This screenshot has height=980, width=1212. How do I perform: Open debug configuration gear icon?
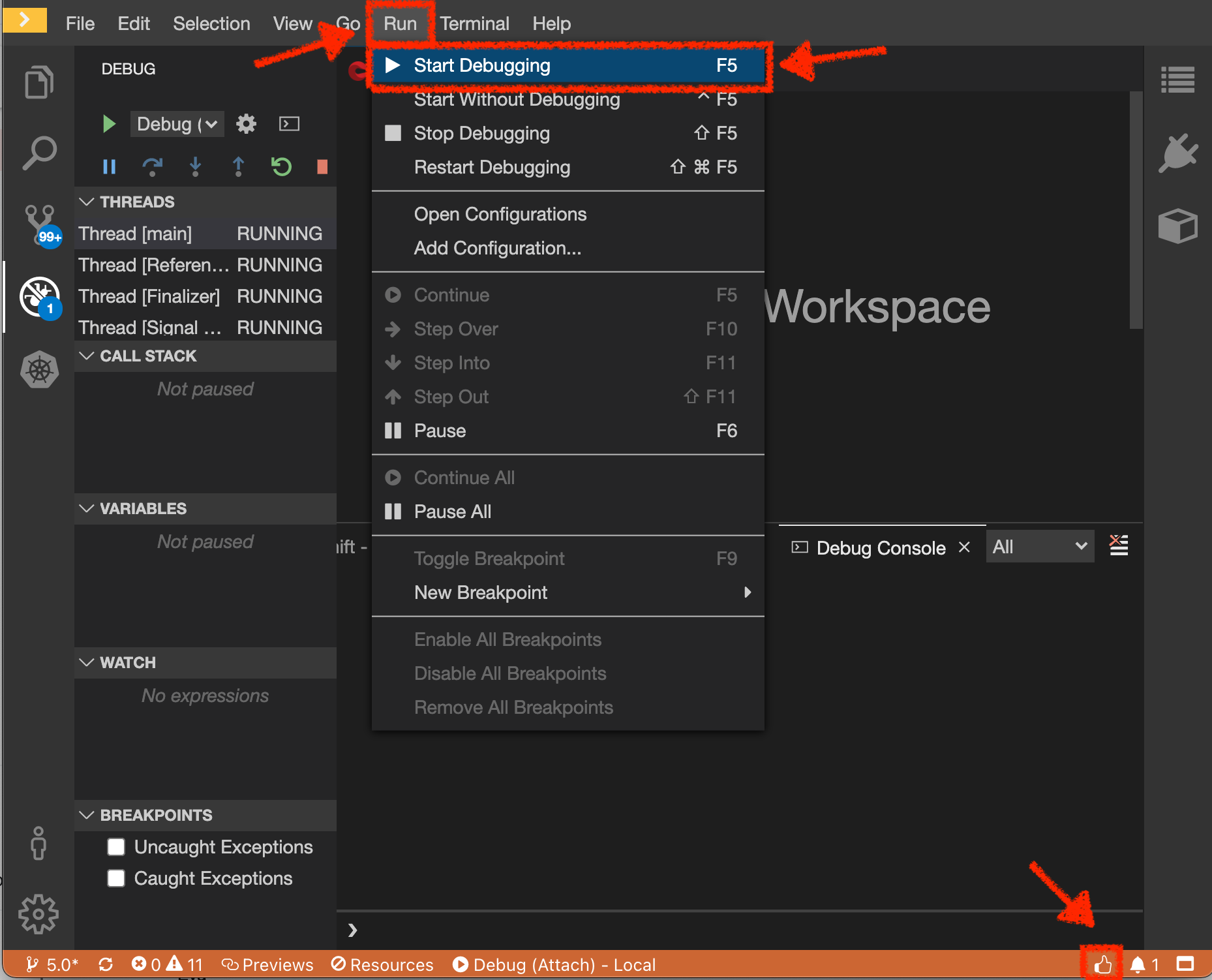point(246,124)
